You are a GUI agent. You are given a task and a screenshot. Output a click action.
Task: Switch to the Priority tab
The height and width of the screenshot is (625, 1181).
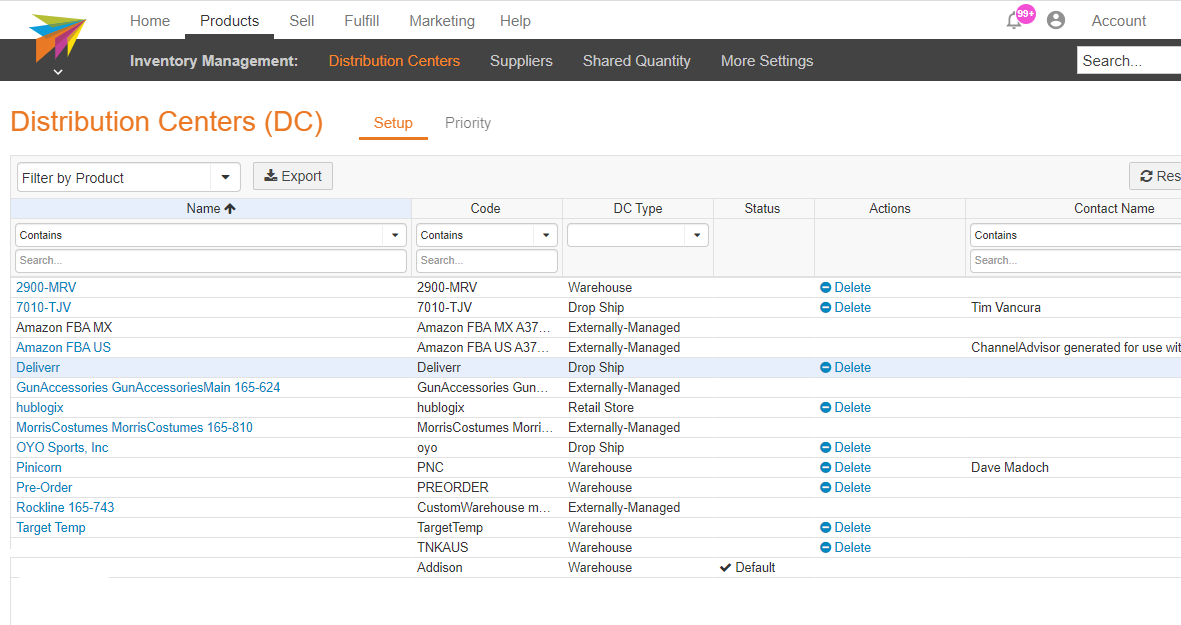pos(468,123)
